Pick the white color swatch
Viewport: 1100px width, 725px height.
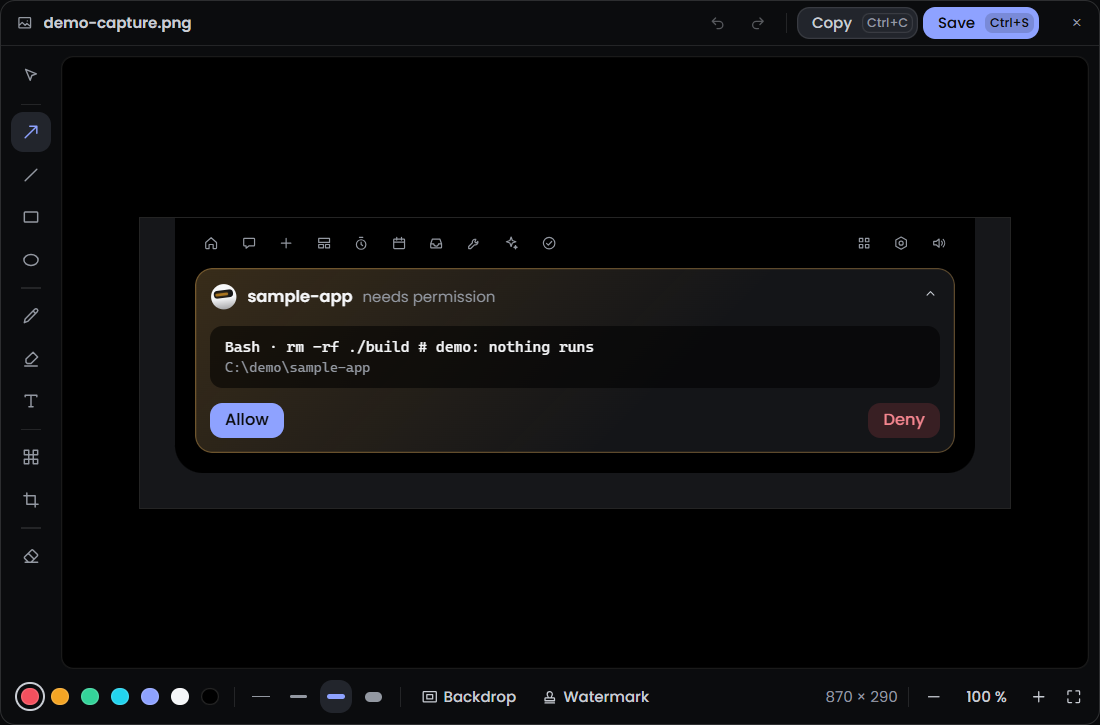click(x=180, y=697)
